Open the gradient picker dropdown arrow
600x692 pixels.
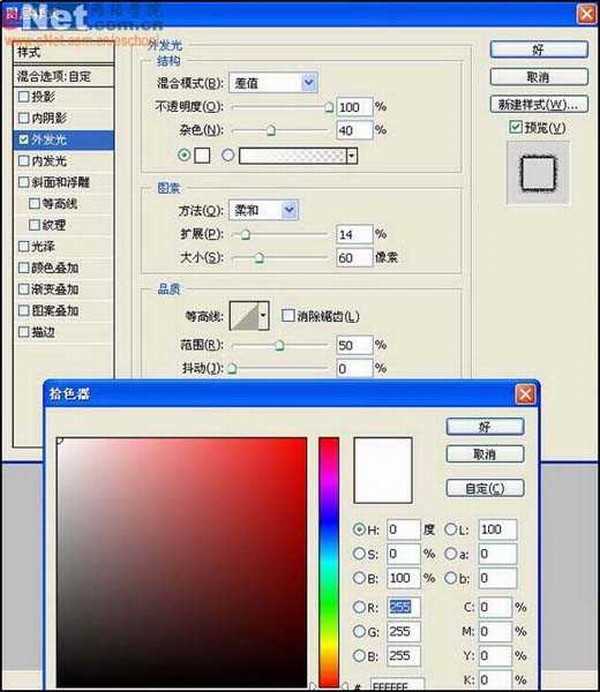click(x=351, y=156)
